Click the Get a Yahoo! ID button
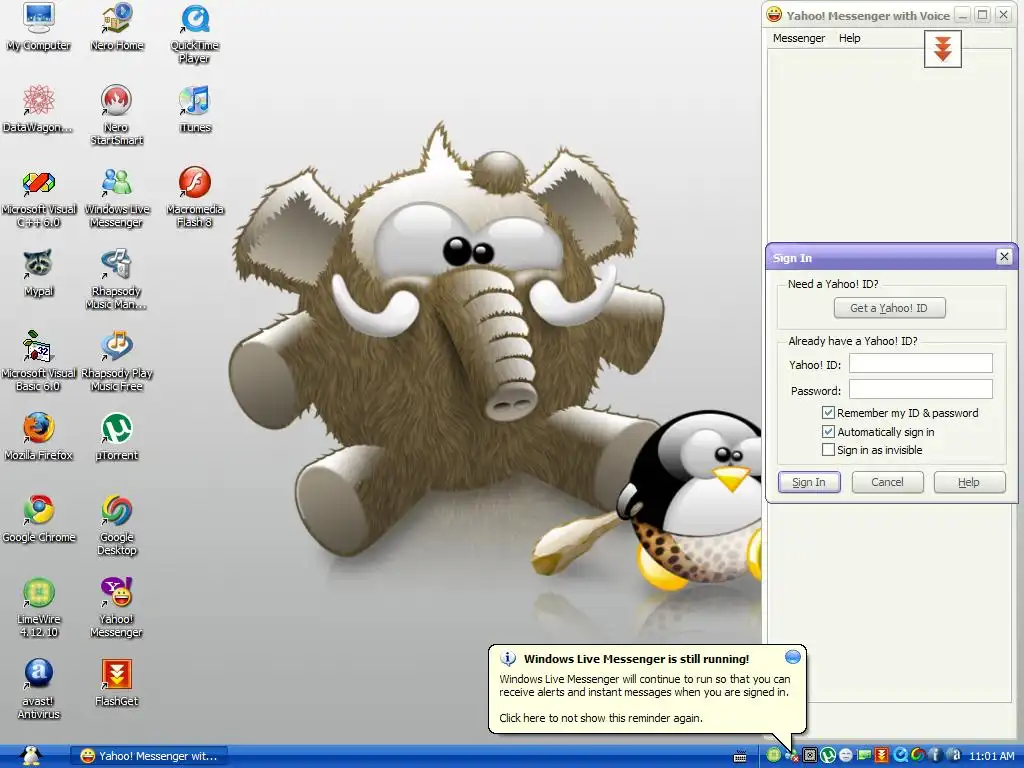1024x768 pixels. pos(889,308)
